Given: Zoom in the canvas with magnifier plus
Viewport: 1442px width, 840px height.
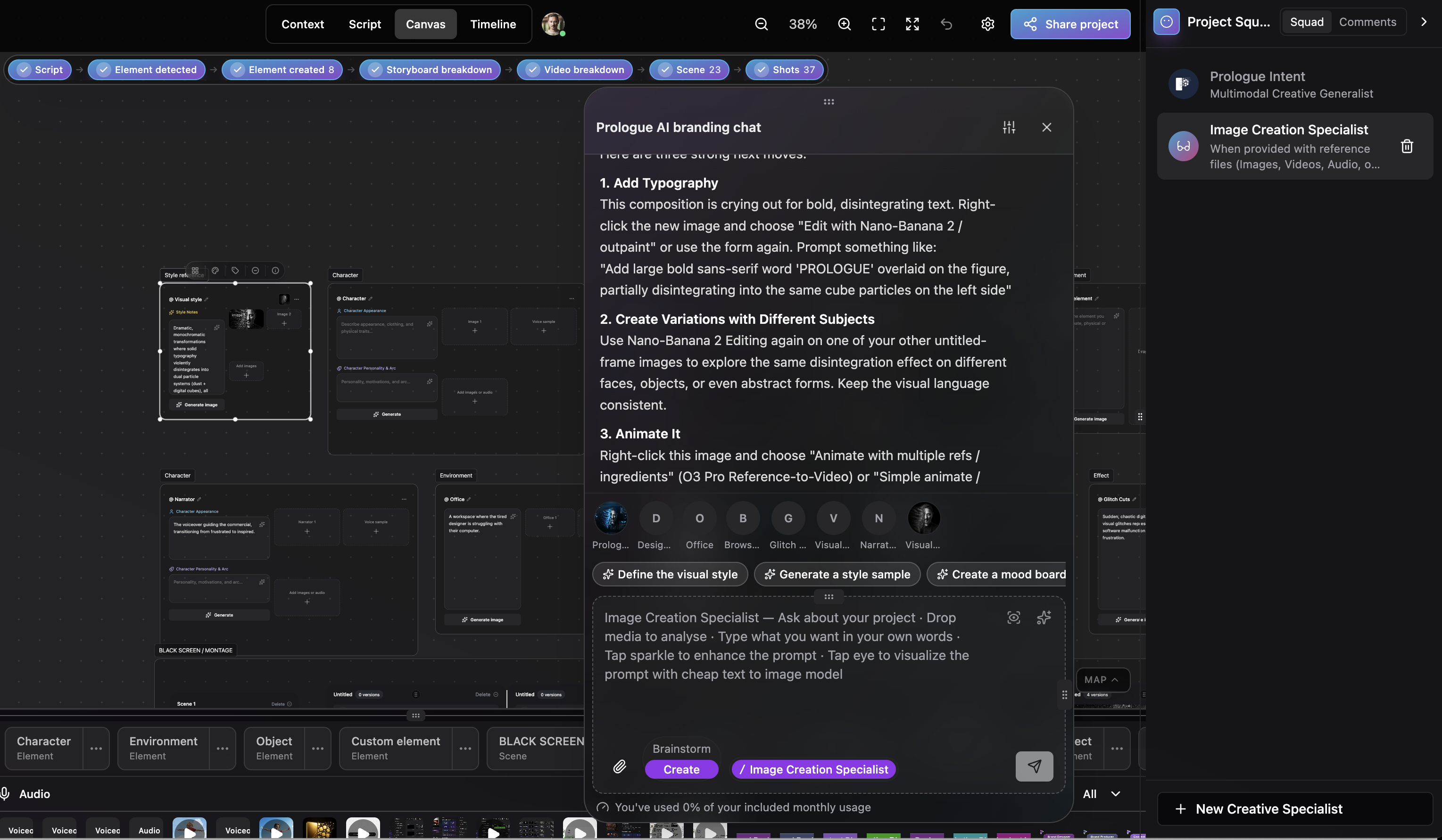Looking at the screenshot, I should pos(844,24).
